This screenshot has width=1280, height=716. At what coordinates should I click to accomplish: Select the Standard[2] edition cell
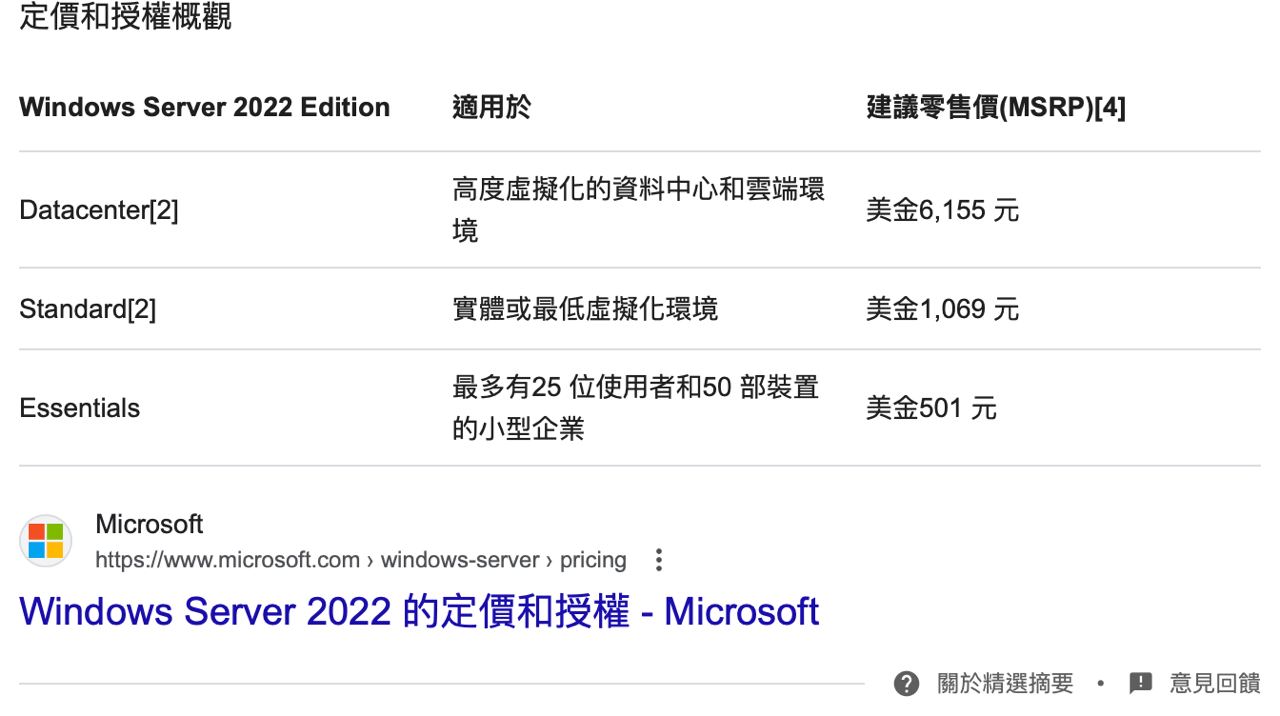[x=88, y=309]
